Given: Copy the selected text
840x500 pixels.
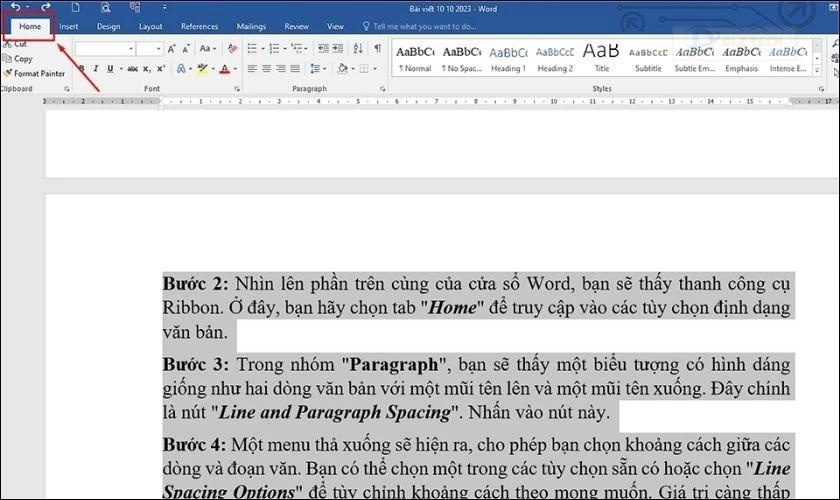Looking at the screenshot, I should 18,59.
